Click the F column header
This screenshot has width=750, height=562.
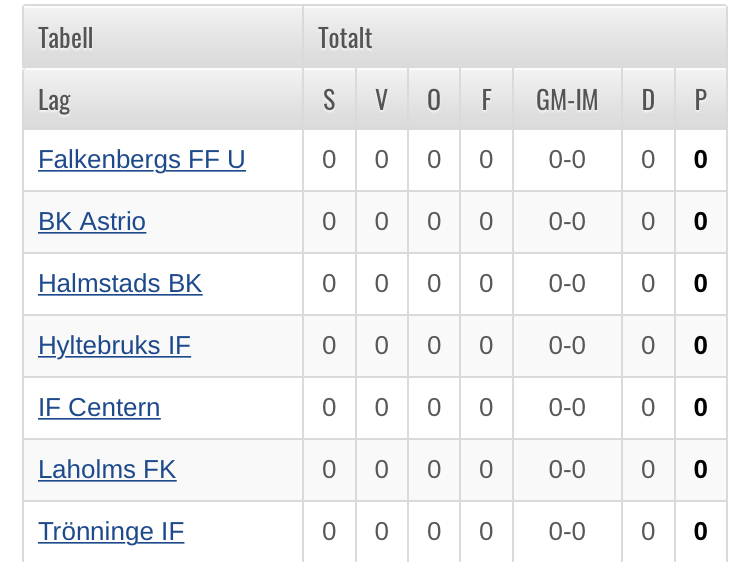(x=486, y=100)
